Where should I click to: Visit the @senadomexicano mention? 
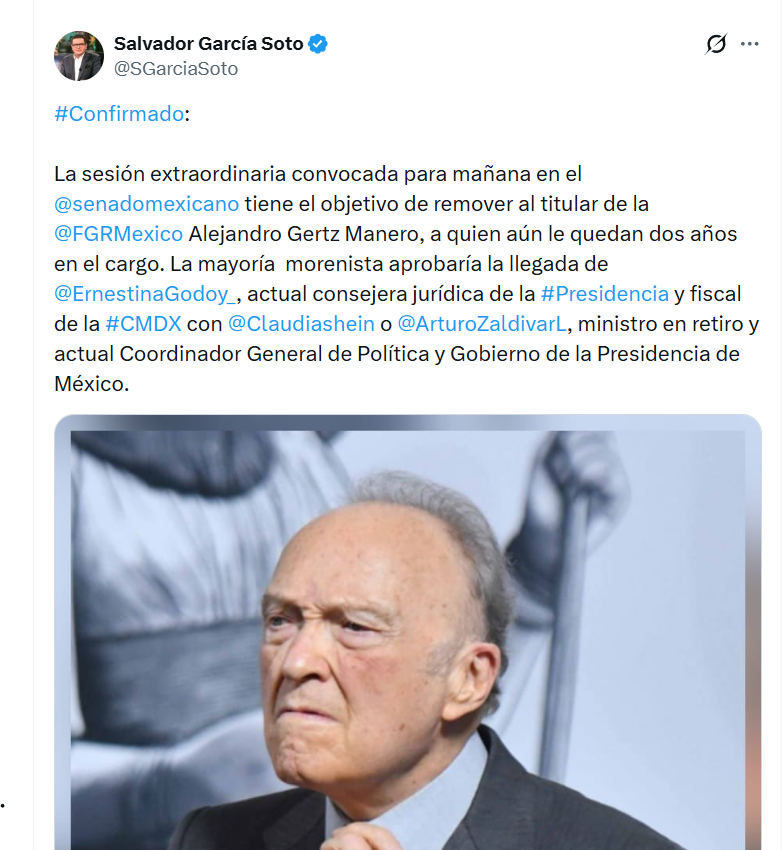[x=147, y=204]
